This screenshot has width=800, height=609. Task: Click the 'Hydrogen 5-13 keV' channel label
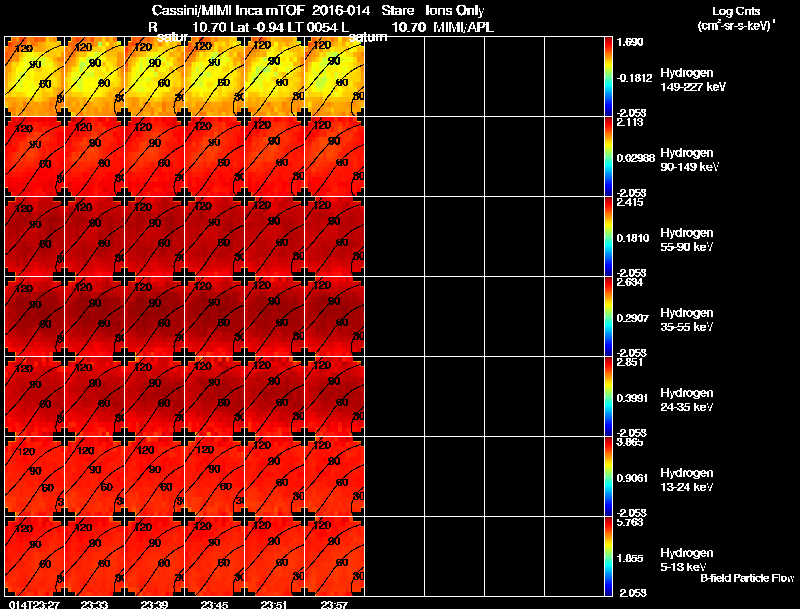pos(687,560)
